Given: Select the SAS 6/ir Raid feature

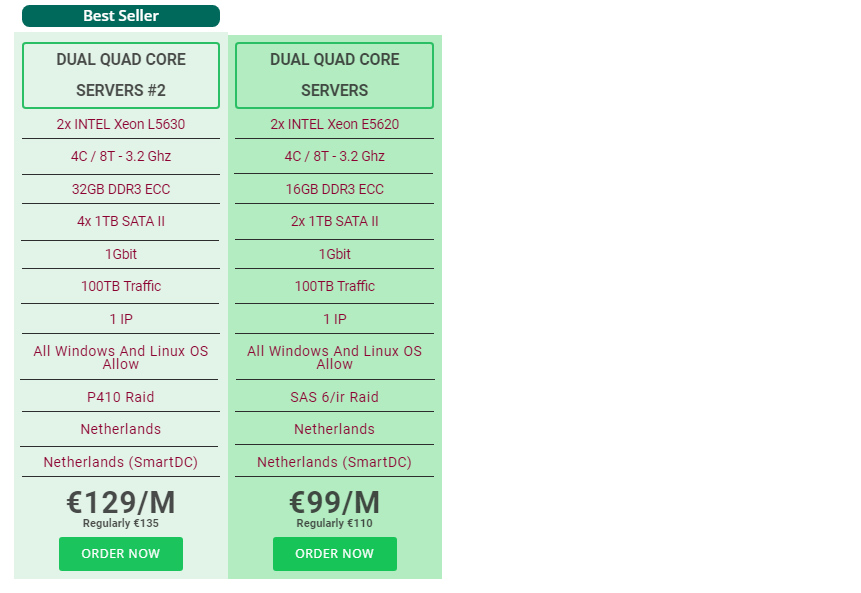Looking at the screenshot, I should point(334,397).
